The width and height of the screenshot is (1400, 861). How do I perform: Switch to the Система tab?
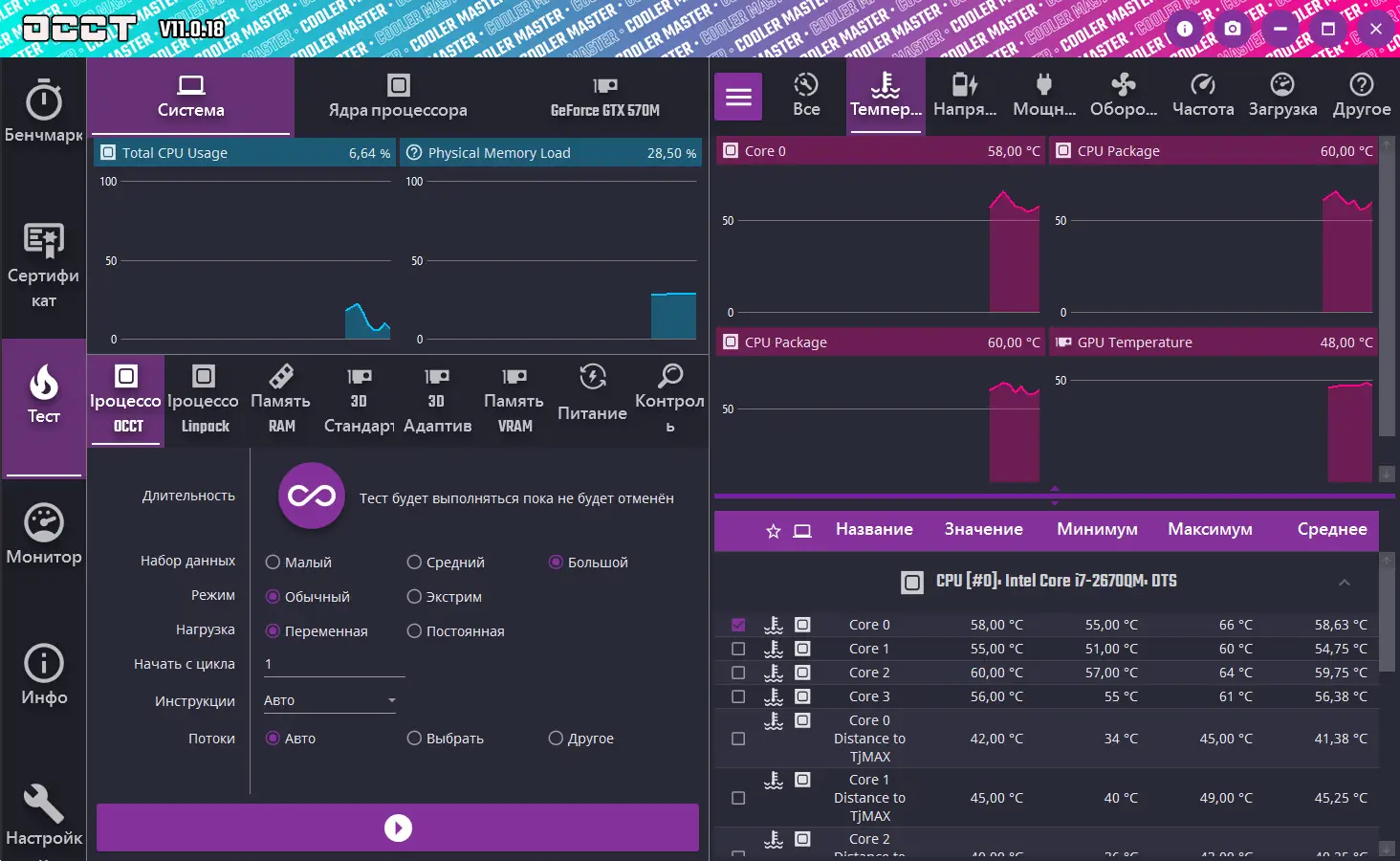[x=191, y=97]
